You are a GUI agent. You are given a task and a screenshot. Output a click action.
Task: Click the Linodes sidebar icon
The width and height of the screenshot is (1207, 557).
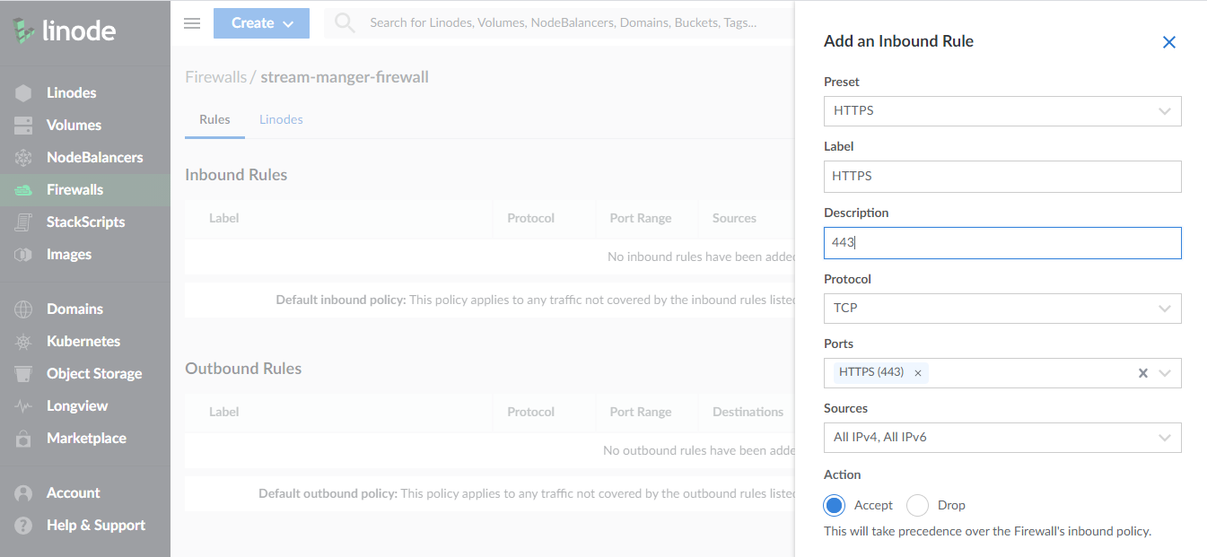pyautogui.click(x=23, y=93)
